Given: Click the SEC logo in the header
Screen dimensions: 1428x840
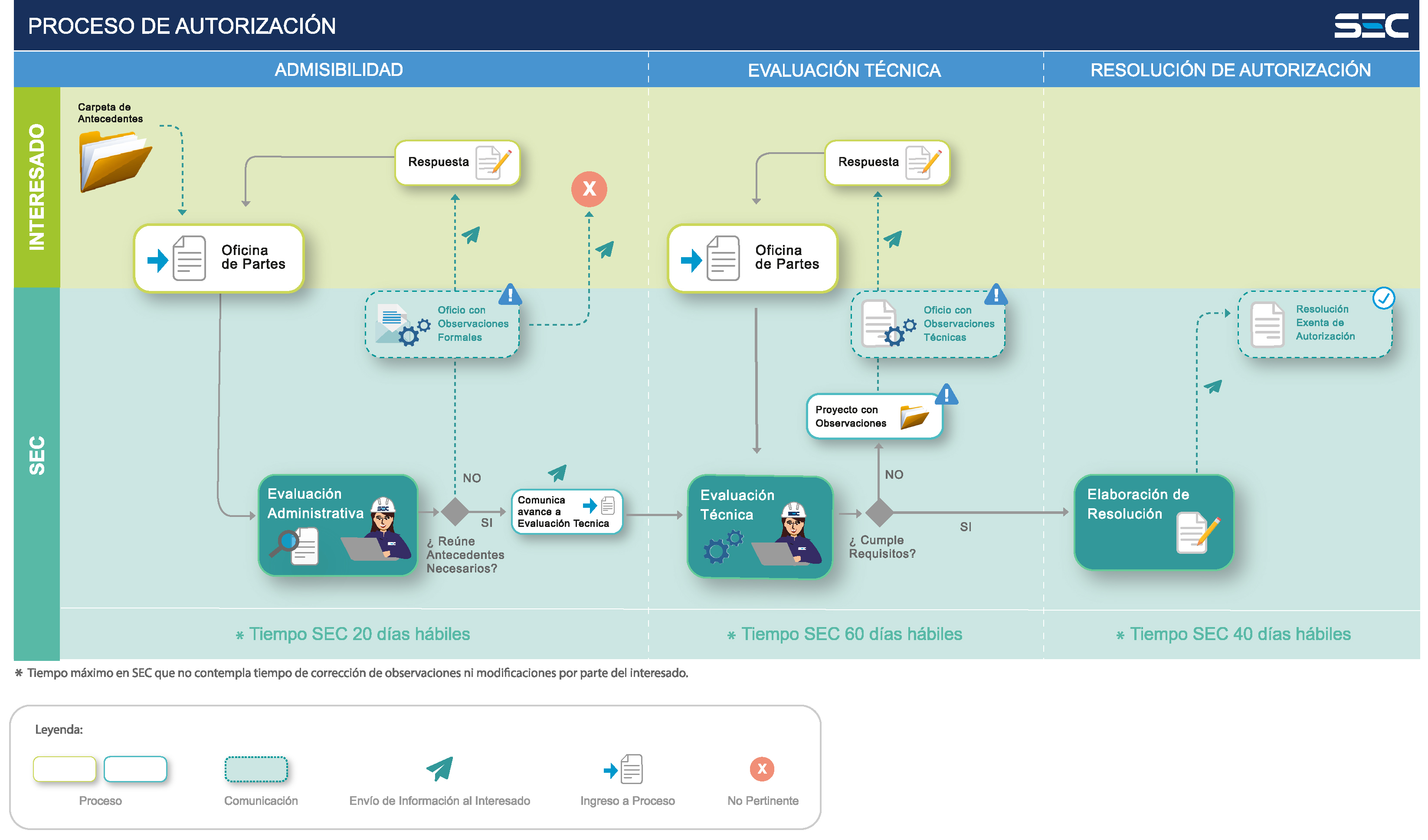Looking at the screenshot, I should click(1371, 26).
